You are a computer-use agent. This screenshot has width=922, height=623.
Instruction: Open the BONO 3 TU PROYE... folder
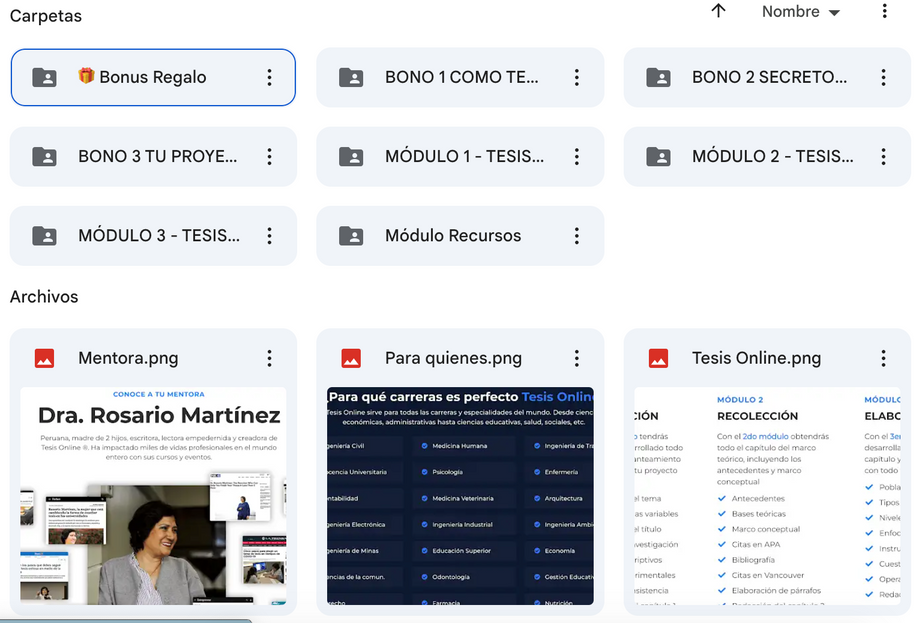click(153, 156)
